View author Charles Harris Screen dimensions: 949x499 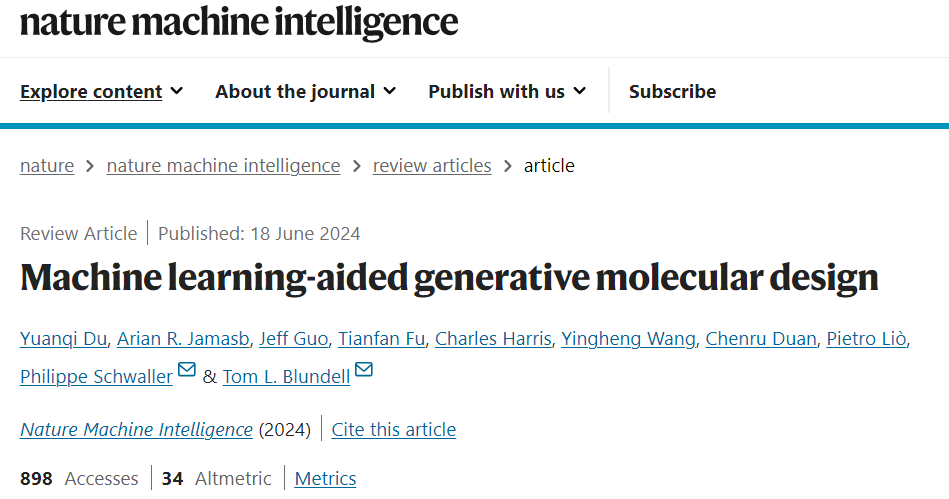(493, 339)
